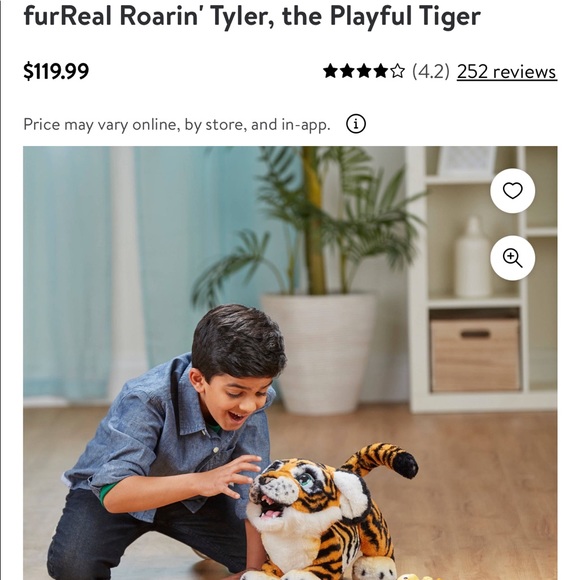Screen dimensions: 580x580
Task: Click the empty fifth rating star
Action: 397,71
